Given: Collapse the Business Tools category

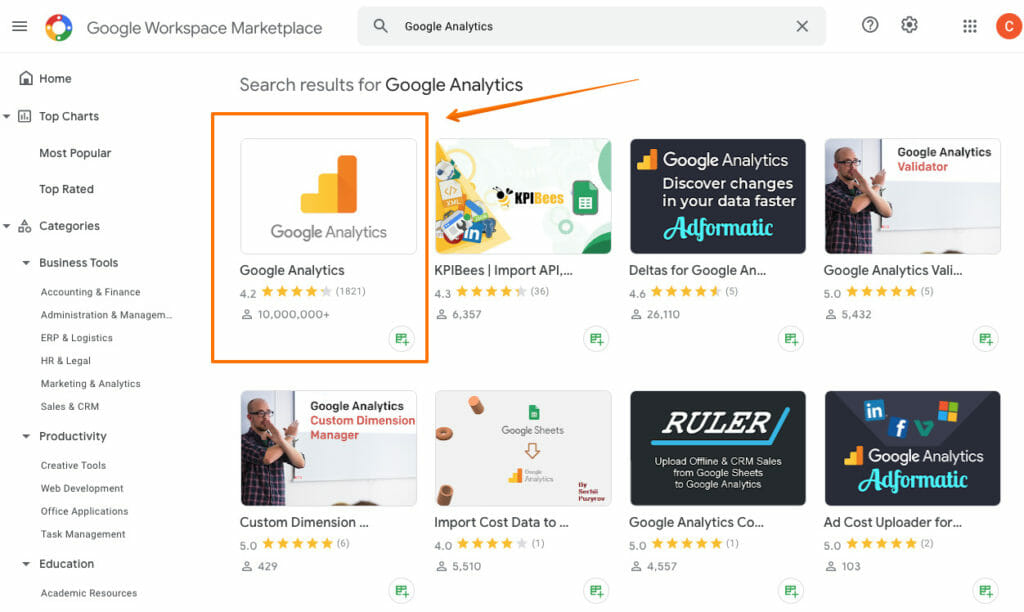Looking at the screenshot, I should [x=25, y=262].
